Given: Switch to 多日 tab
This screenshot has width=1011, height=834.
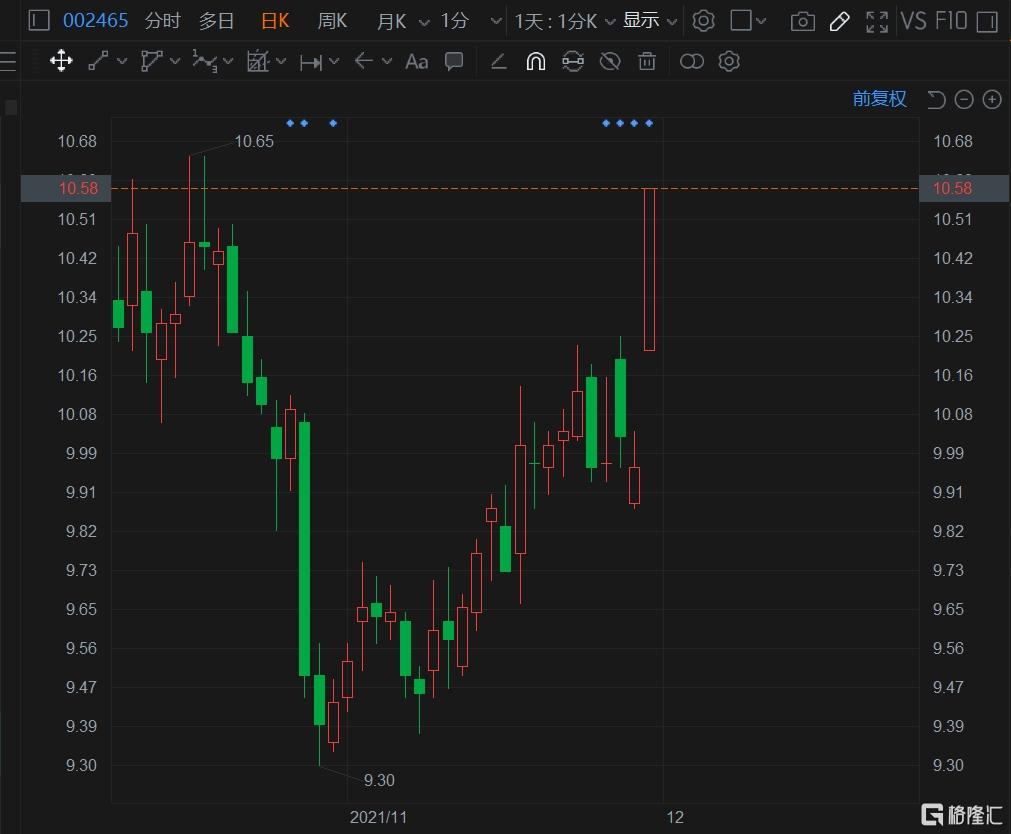Looking at the screenshot, I should pos(216,21).
